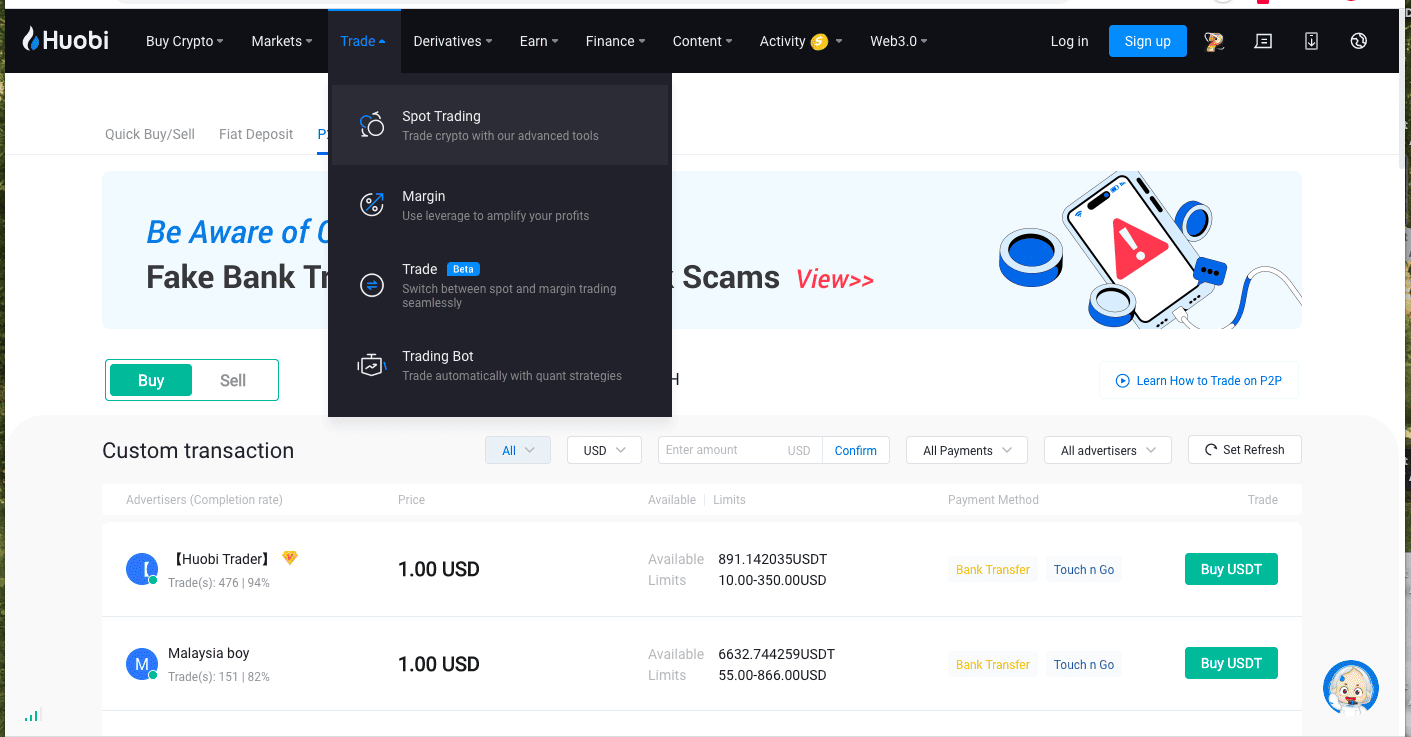Open the chat support mascot icon
Image resolution: width=1411 pixels, height=737 pixels.
1351,688
